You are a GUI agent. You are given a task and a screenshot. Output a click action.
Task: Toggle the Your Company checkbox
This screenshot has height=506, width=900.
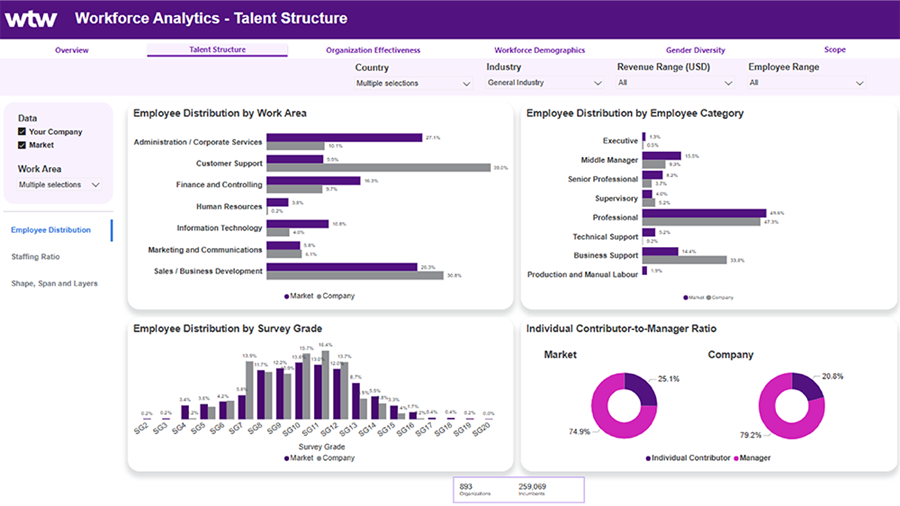pyautogui.click(x=22, y=131)
